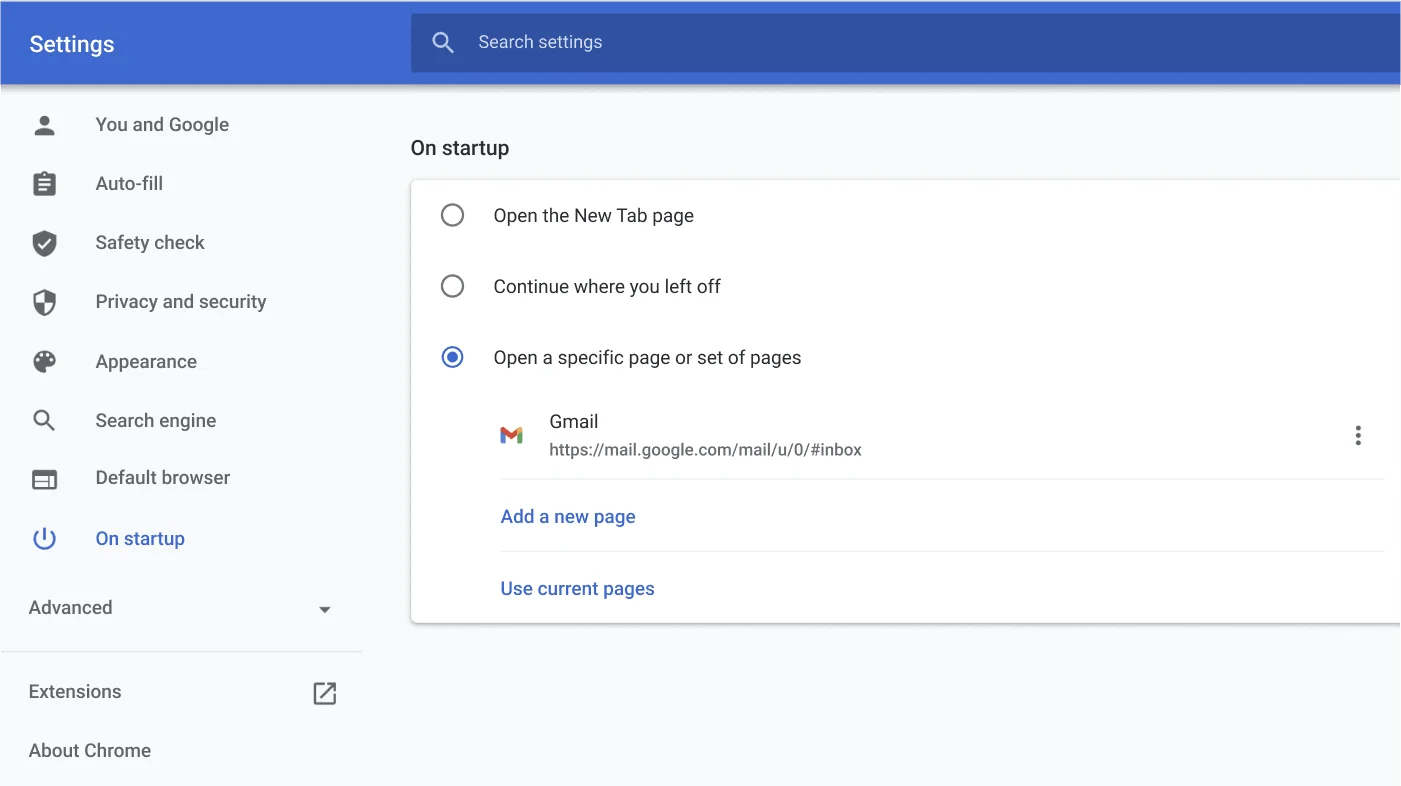
Task: Open the About Chrome section
Action: 89,750
